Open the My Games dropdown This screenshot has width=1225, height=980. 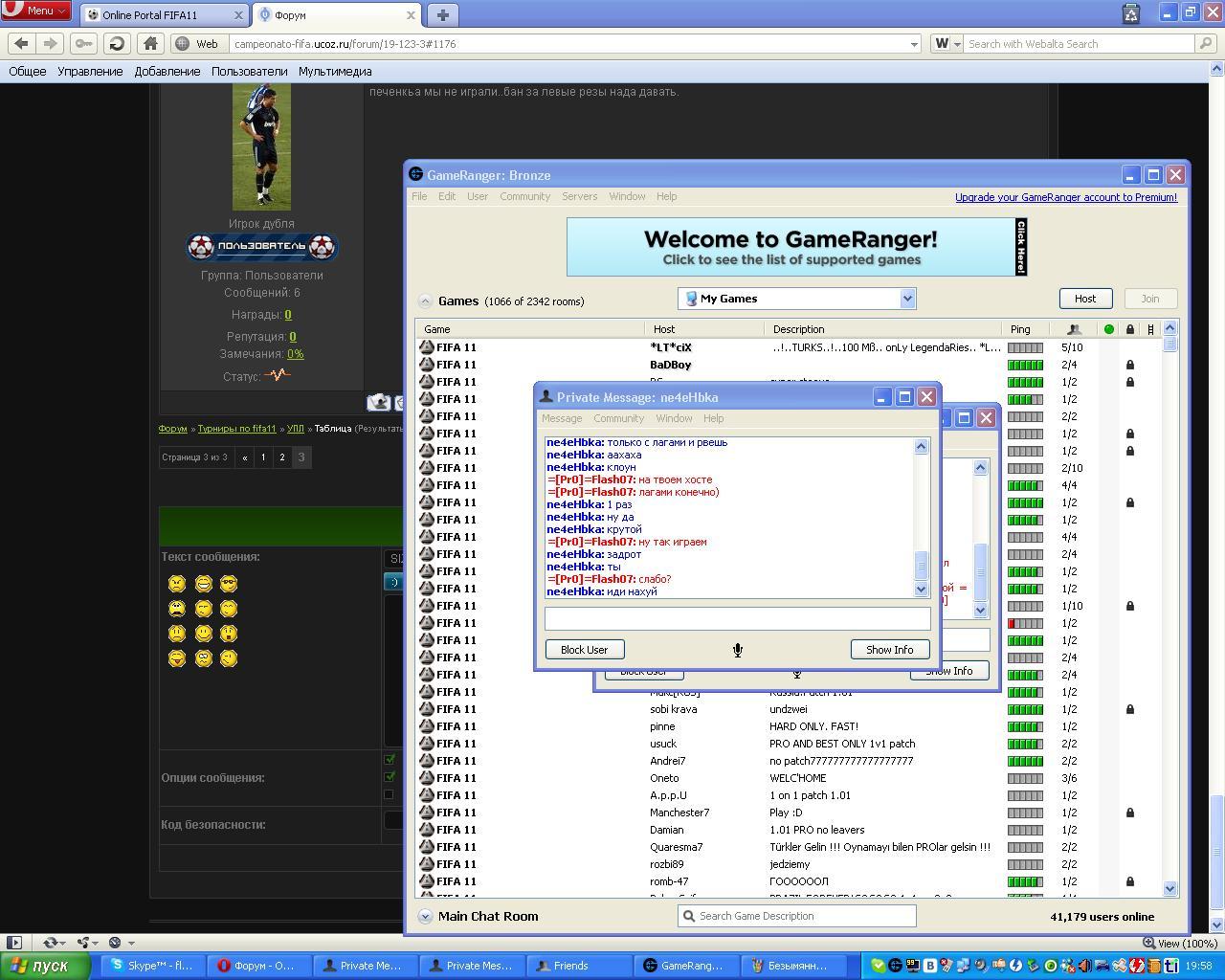[x=797, y=299]
